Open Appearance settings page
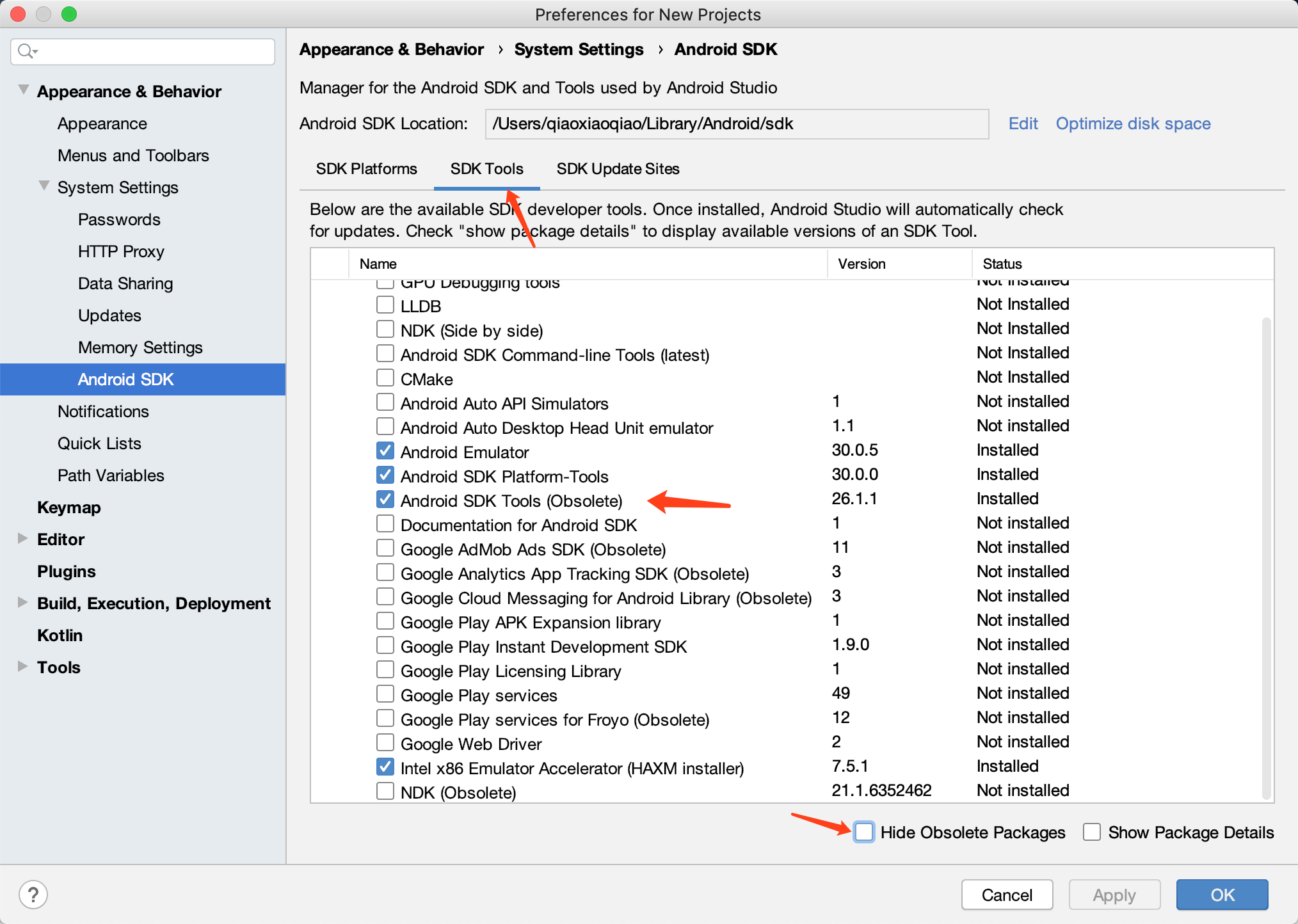The width and height of the screenshot is (1298, 924). [102, 123]
